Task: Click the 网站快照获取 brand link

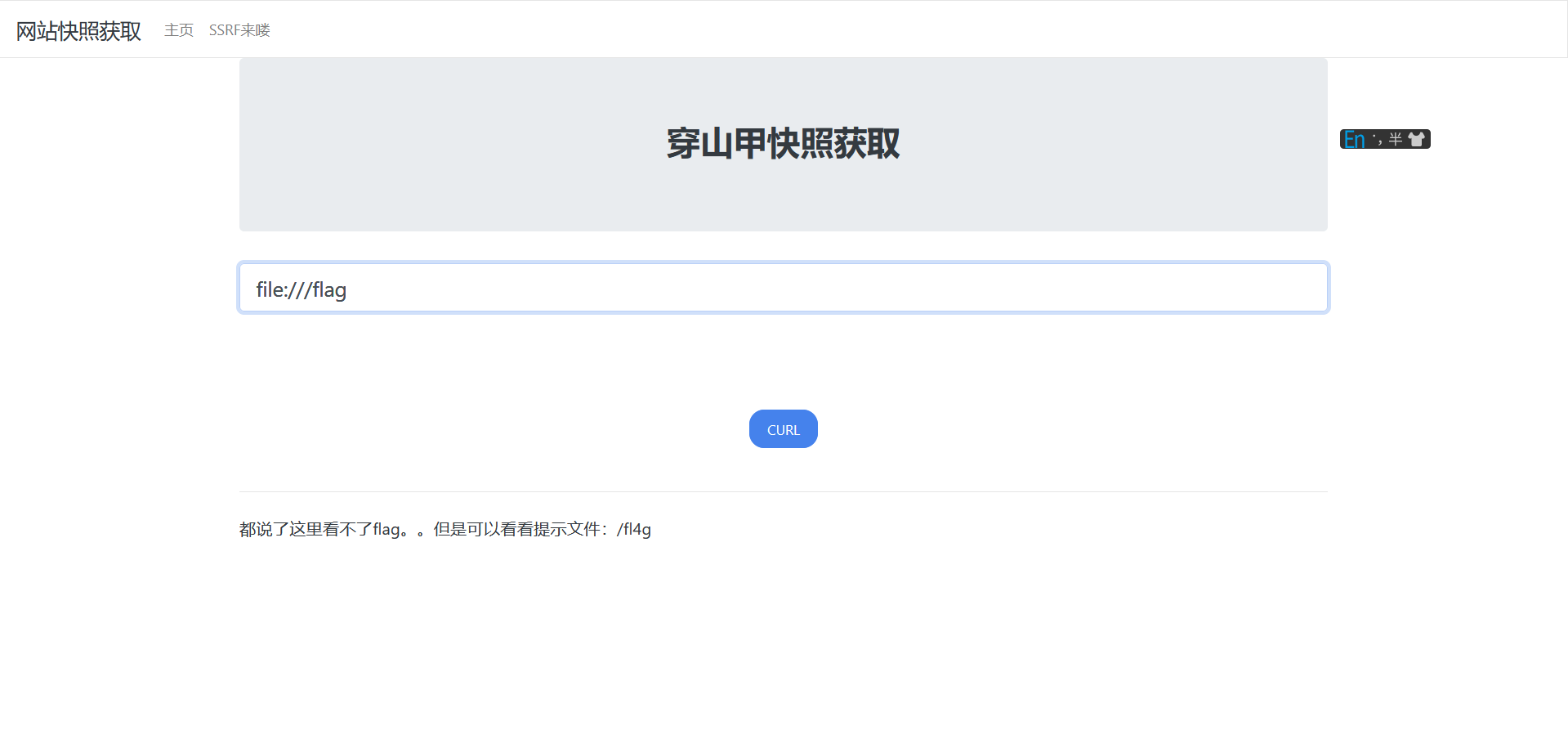Action: point(78,31)
